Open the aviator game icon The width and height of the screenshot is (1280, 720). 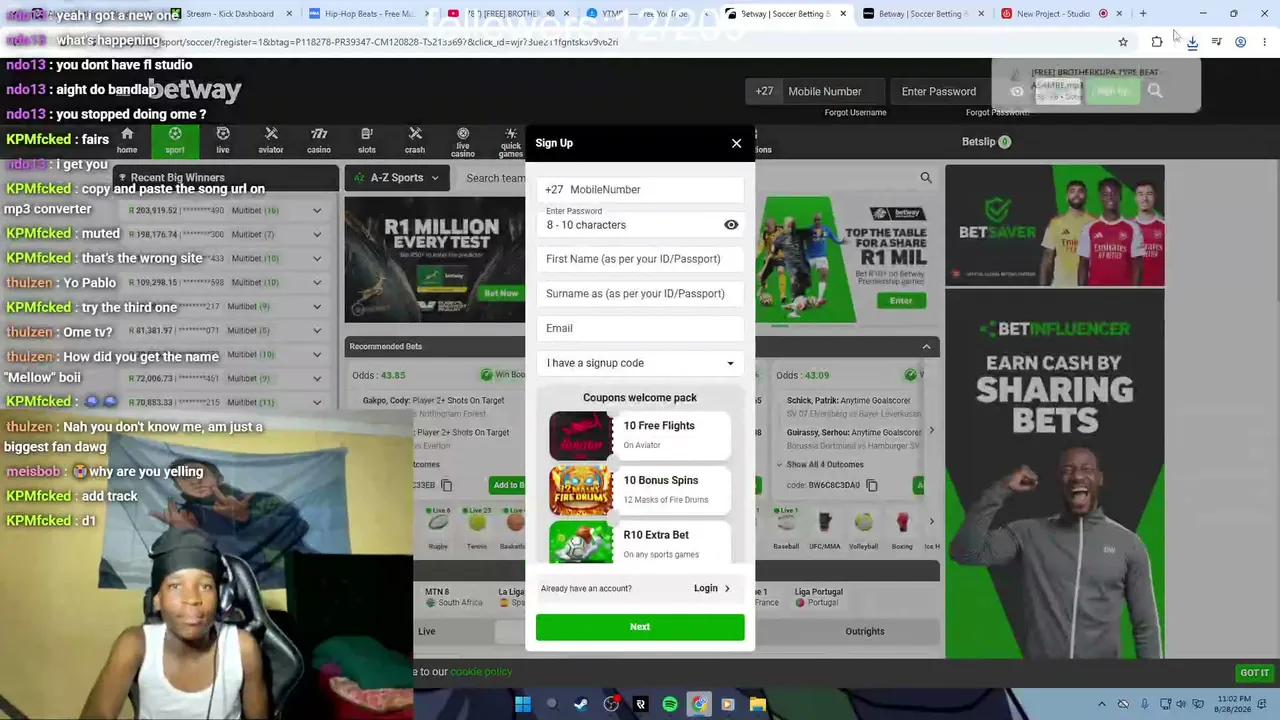click(x=271, y=140)
